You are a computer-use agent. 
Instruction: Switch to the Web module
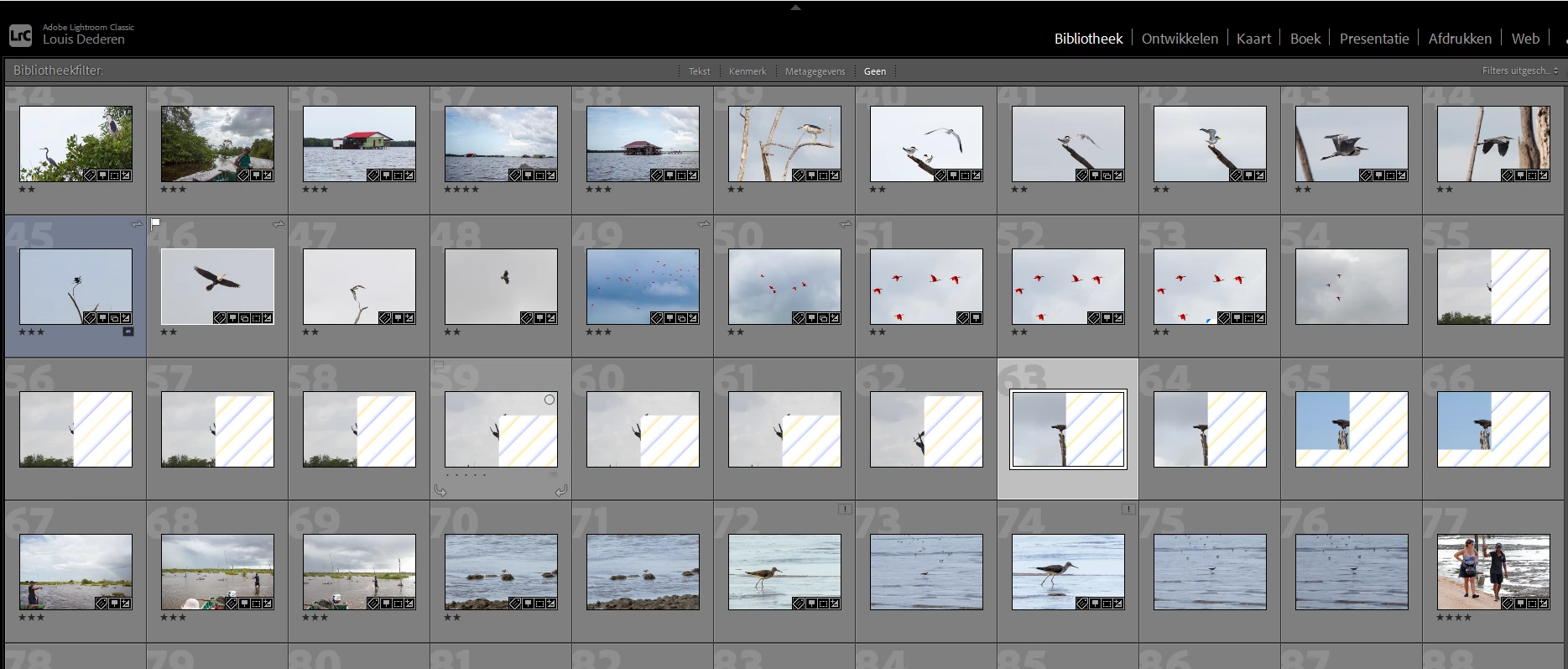[x=1525, y=39]
